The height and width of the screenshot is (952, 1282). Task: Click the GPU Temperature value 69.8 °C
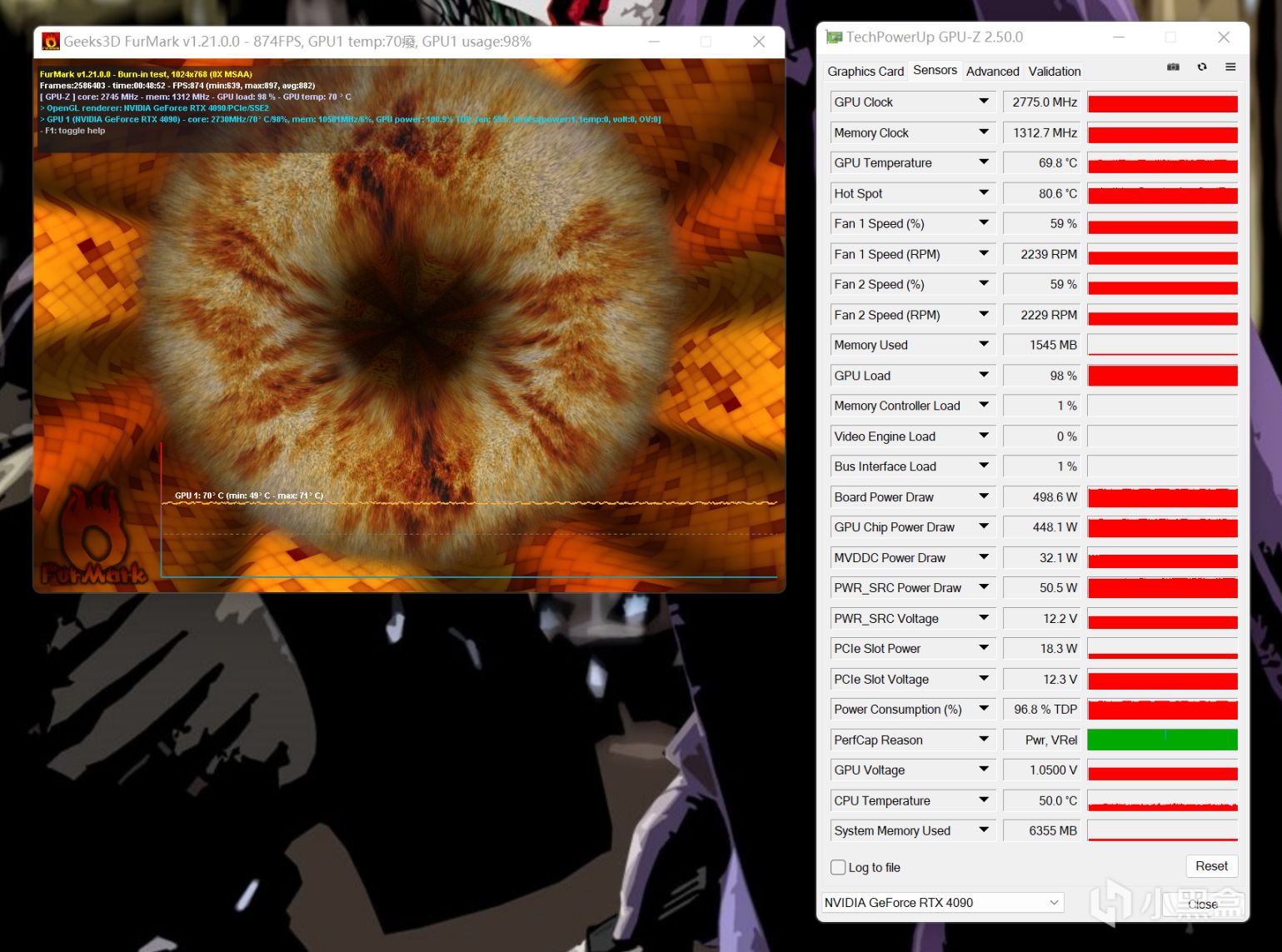[1042, 162]
